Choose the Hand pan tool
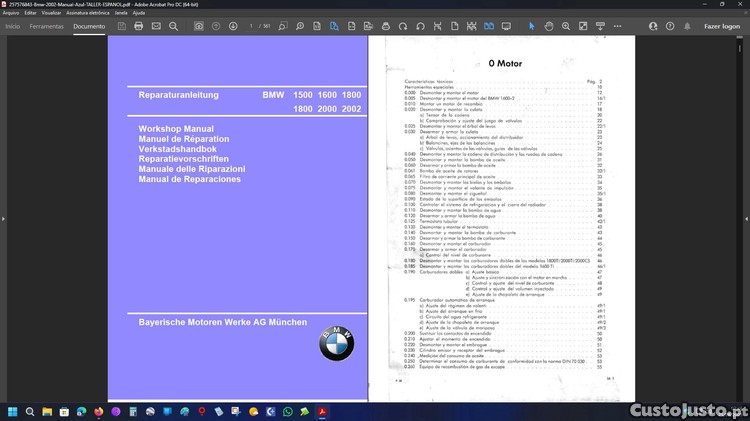 coord(547,26)
